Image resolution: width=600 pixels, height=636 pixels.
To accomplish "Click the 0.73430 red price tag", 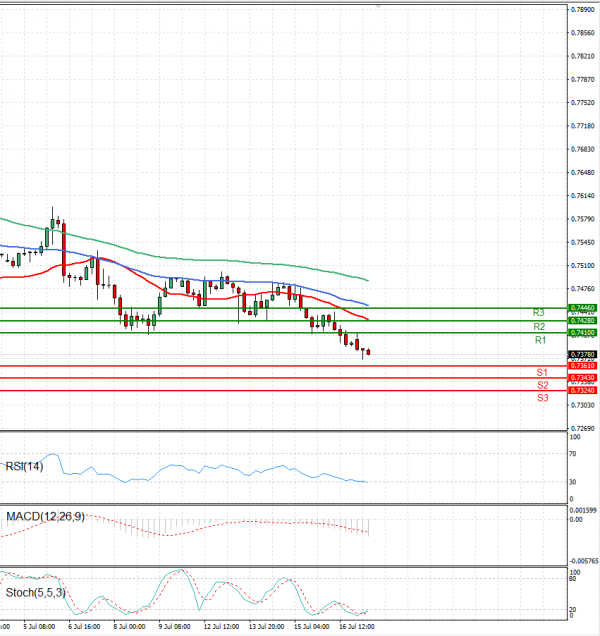I will [582, 377].
